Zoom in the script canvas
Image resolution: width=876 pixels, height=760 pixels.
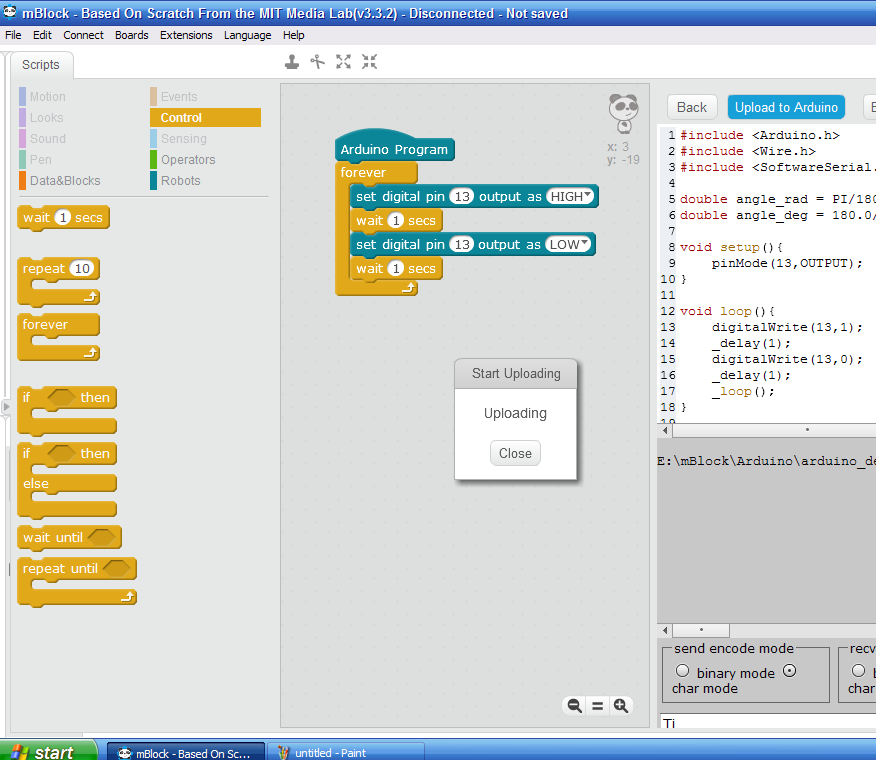click(x=621, y=706)
